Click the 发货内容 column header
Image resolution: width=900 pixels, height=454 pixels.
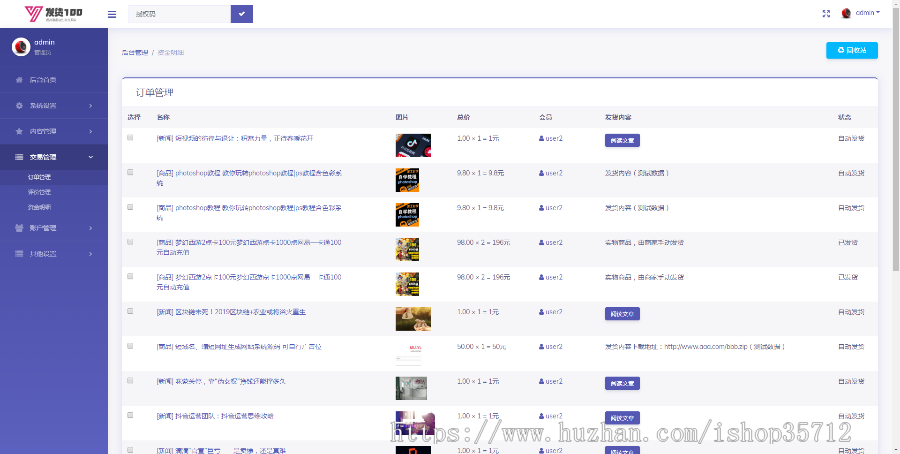(x=618, y=117)
